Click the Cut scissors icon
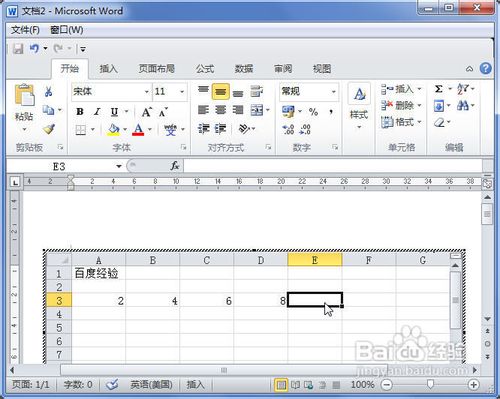 [x=49, y=91]
